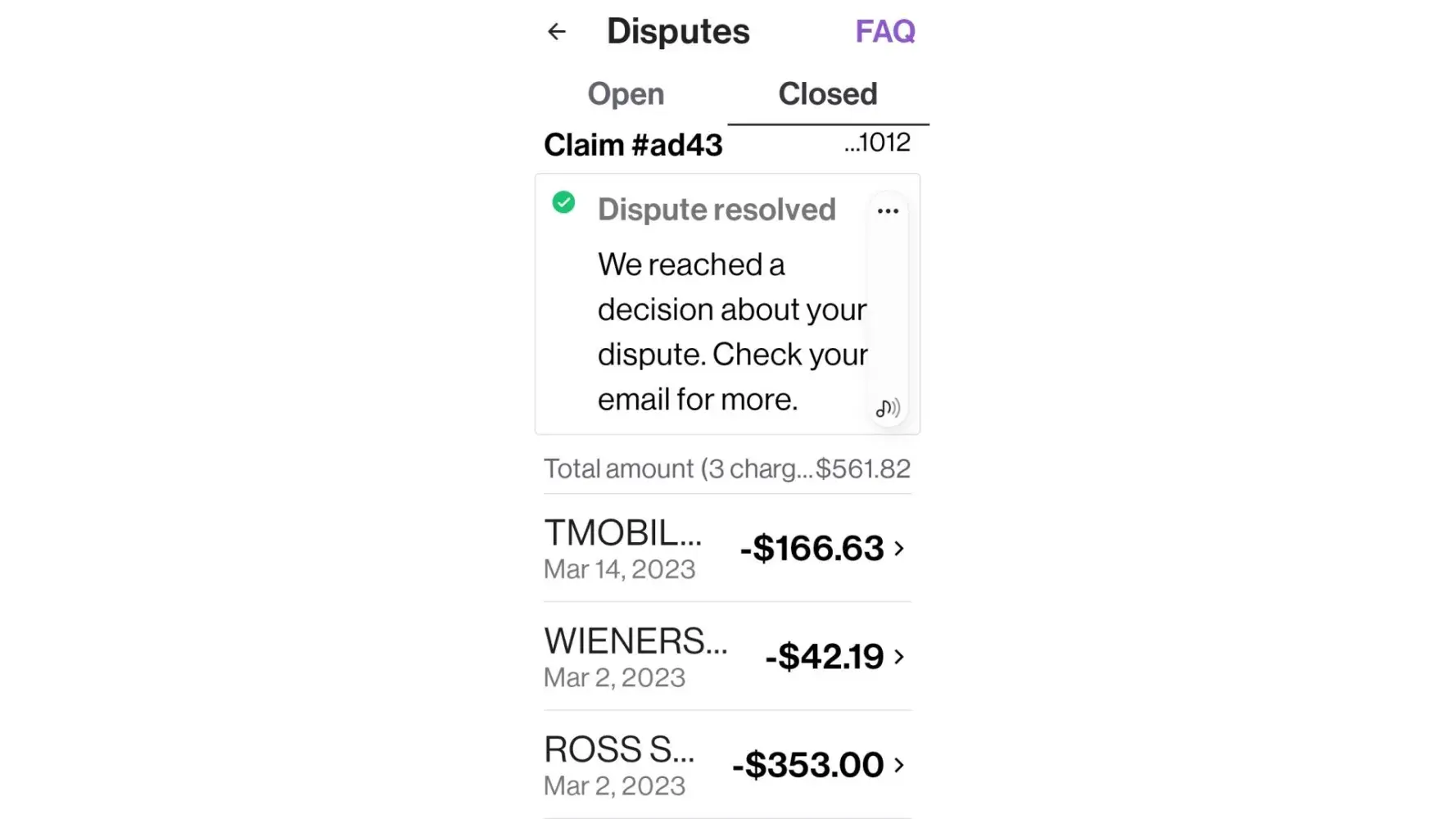Viewport: 1456px width, 819px height.
Task: Click the account ending in 1012
Action: point(877,143)
